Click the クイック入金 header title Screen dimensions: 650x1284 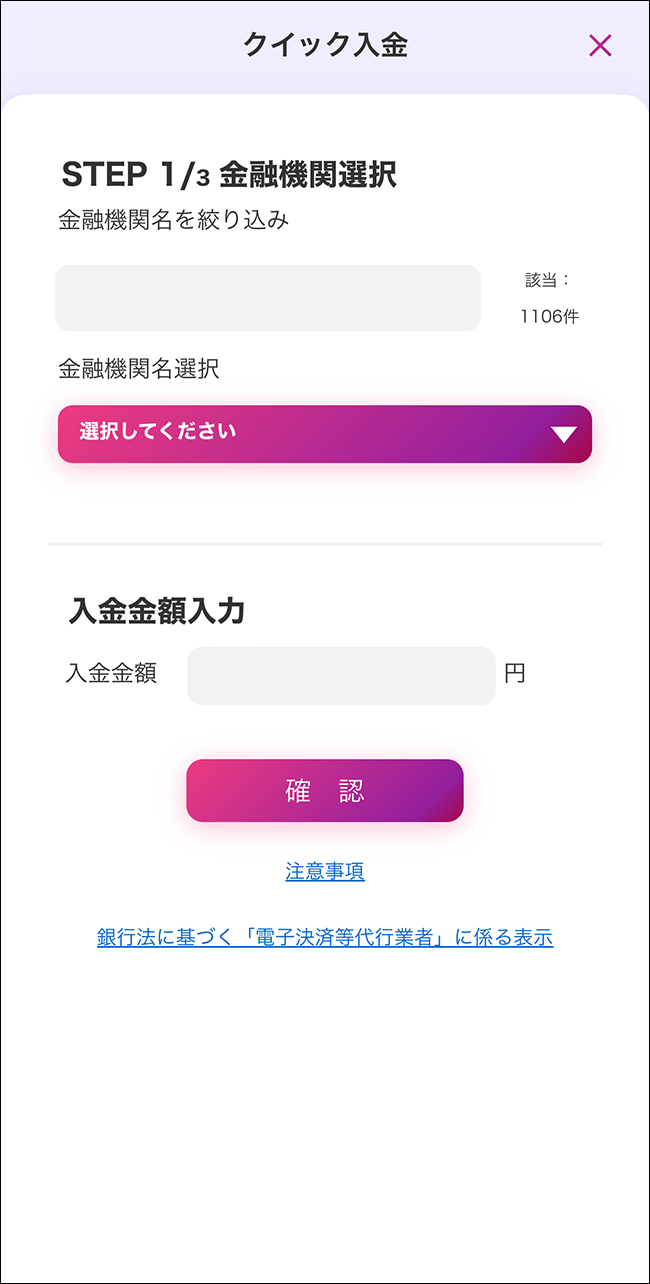(325, 45)
